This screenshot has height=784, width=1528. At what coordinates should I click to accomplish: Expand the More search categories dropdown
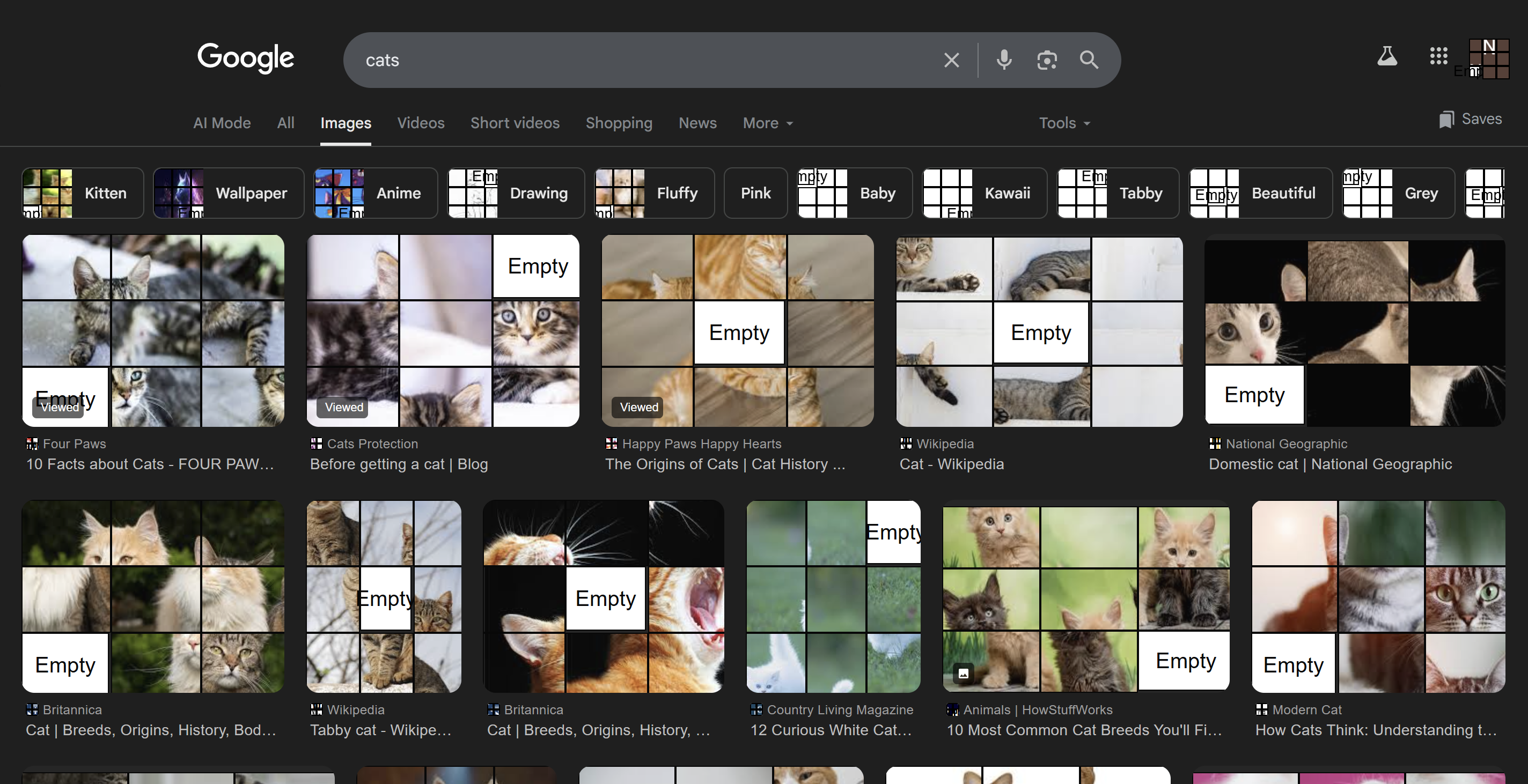coord(768,123)
